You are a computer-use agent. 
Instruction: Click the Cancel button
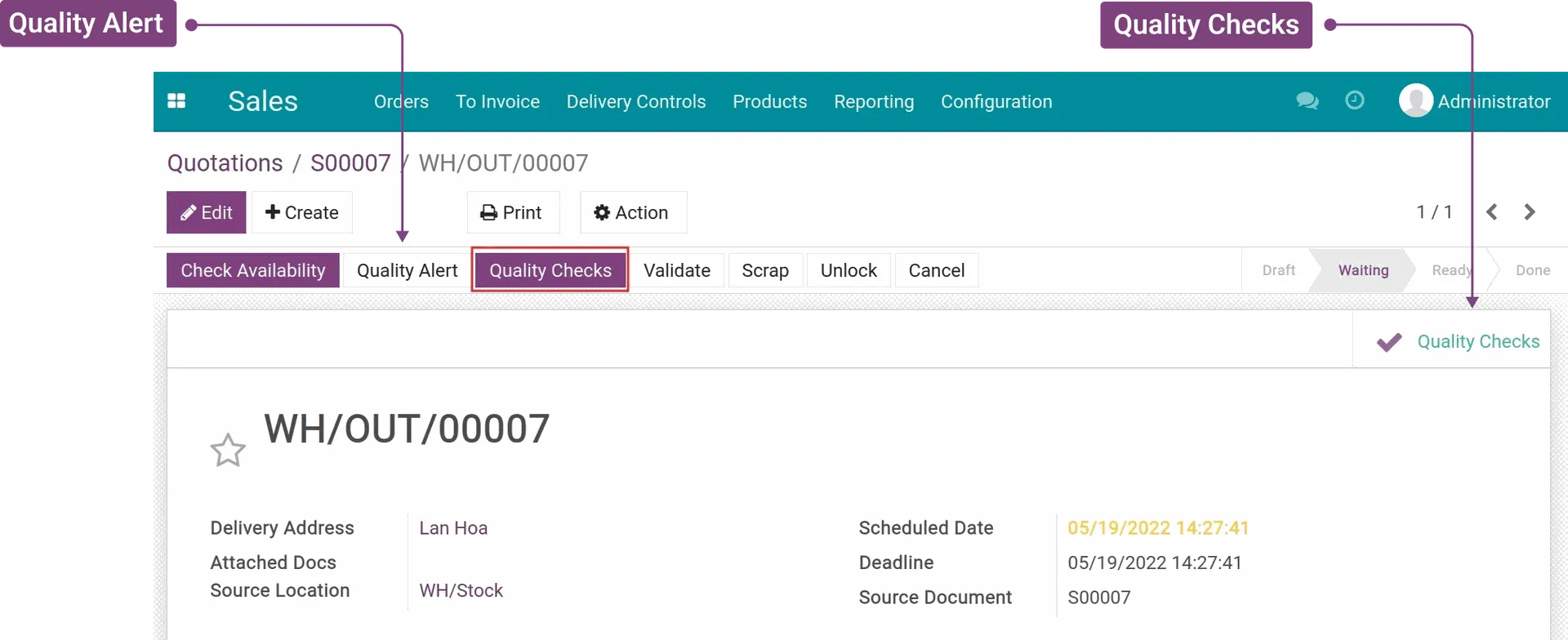click(937, 270)
